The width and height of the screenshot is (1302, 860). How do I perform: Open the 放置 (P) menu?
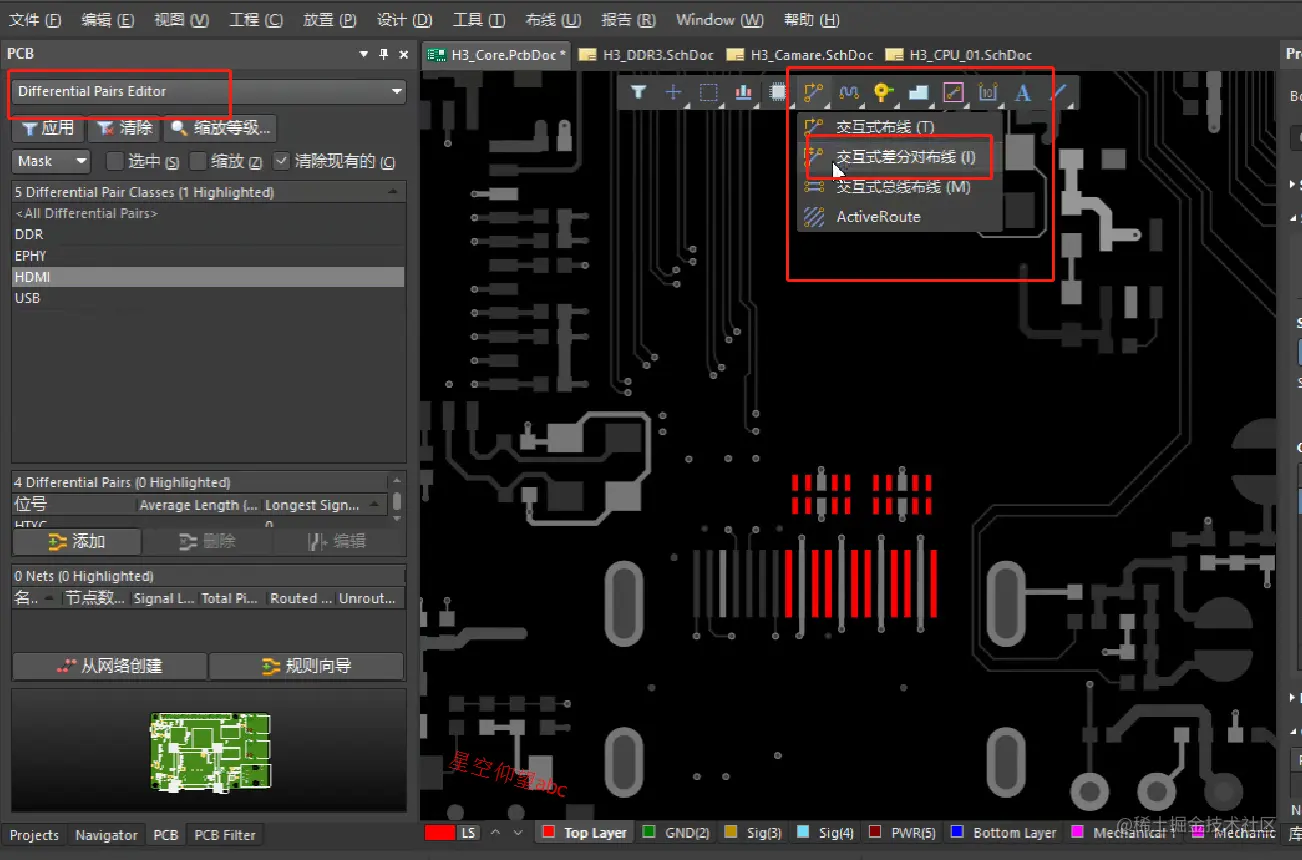(330, 20)
